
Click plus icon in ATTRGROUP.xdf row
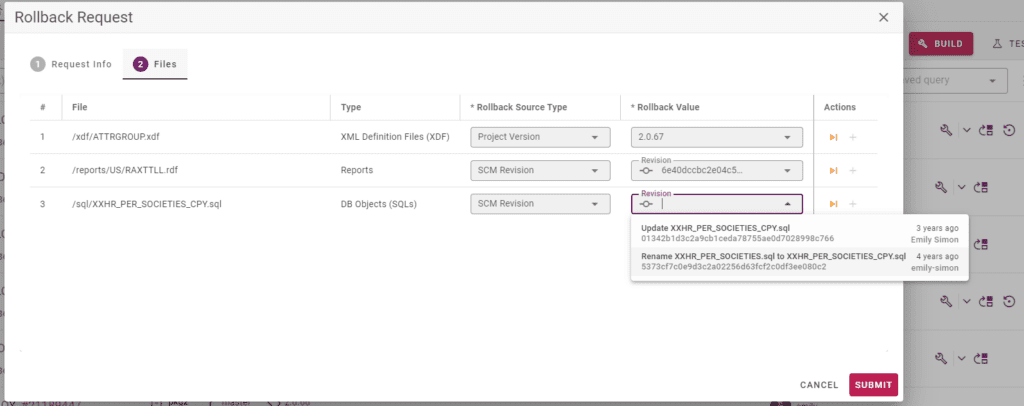(852, 137)
